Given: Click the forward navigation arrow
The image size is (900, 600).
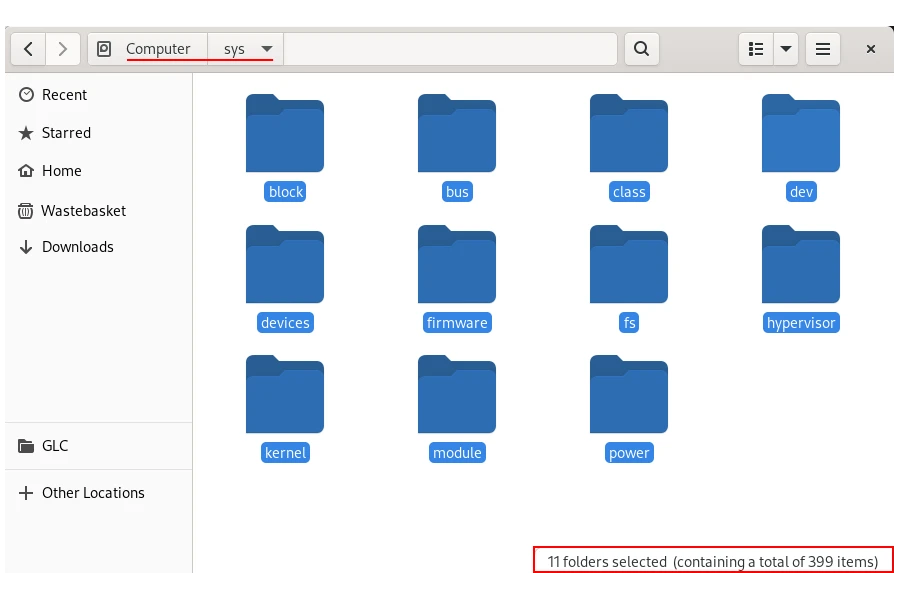Looking at the screenshot, I should point(62,48).
